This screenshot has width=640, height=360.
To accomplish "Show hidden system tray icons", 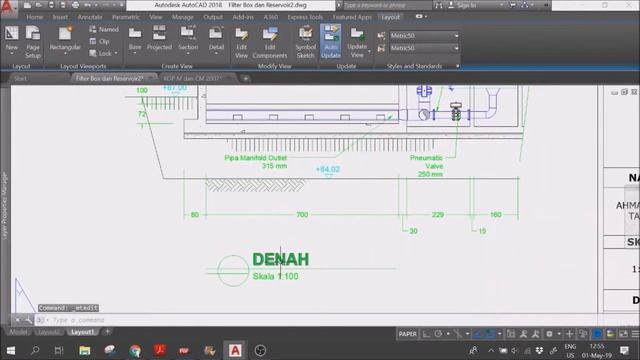I will 491,350.
